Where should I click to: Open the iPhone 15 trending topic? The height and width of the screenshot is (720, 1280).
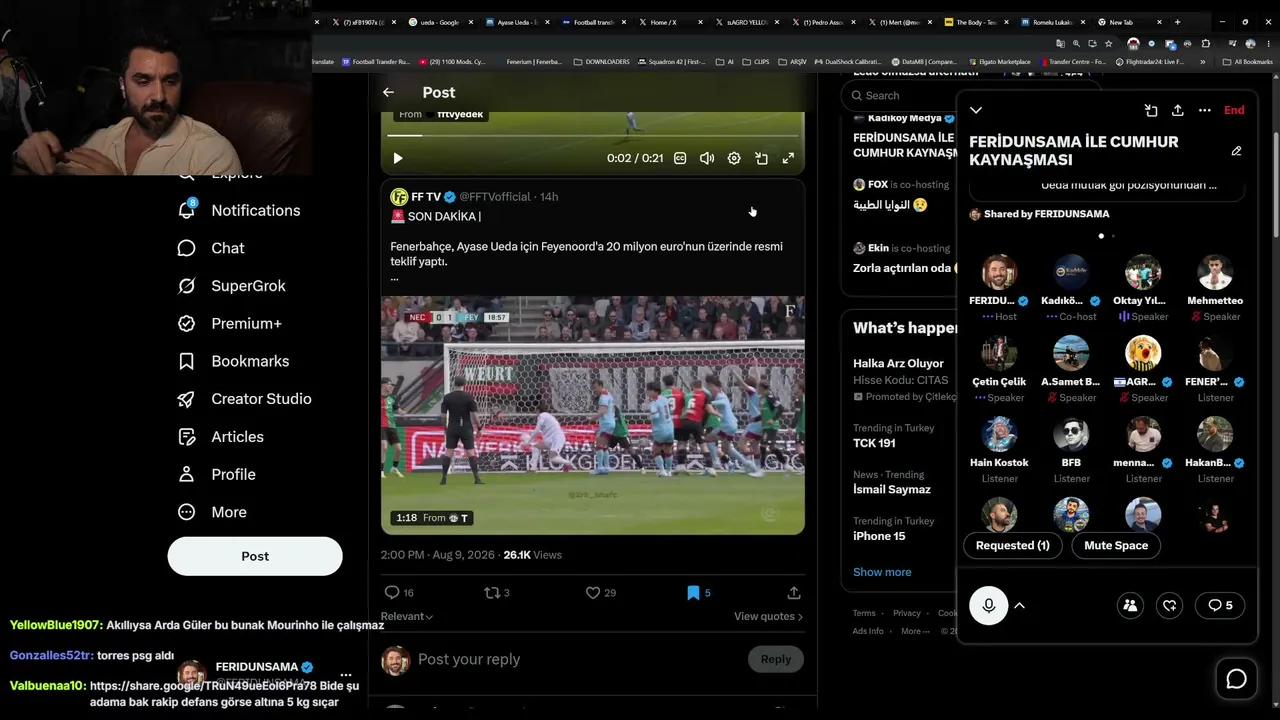[x=879, y=536]
